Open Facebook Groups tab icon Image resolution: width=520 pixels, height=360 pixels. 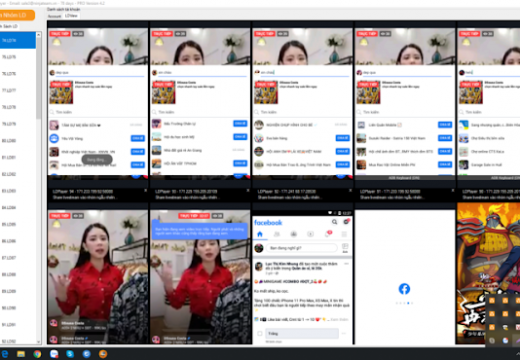click(x=293, y=234)
